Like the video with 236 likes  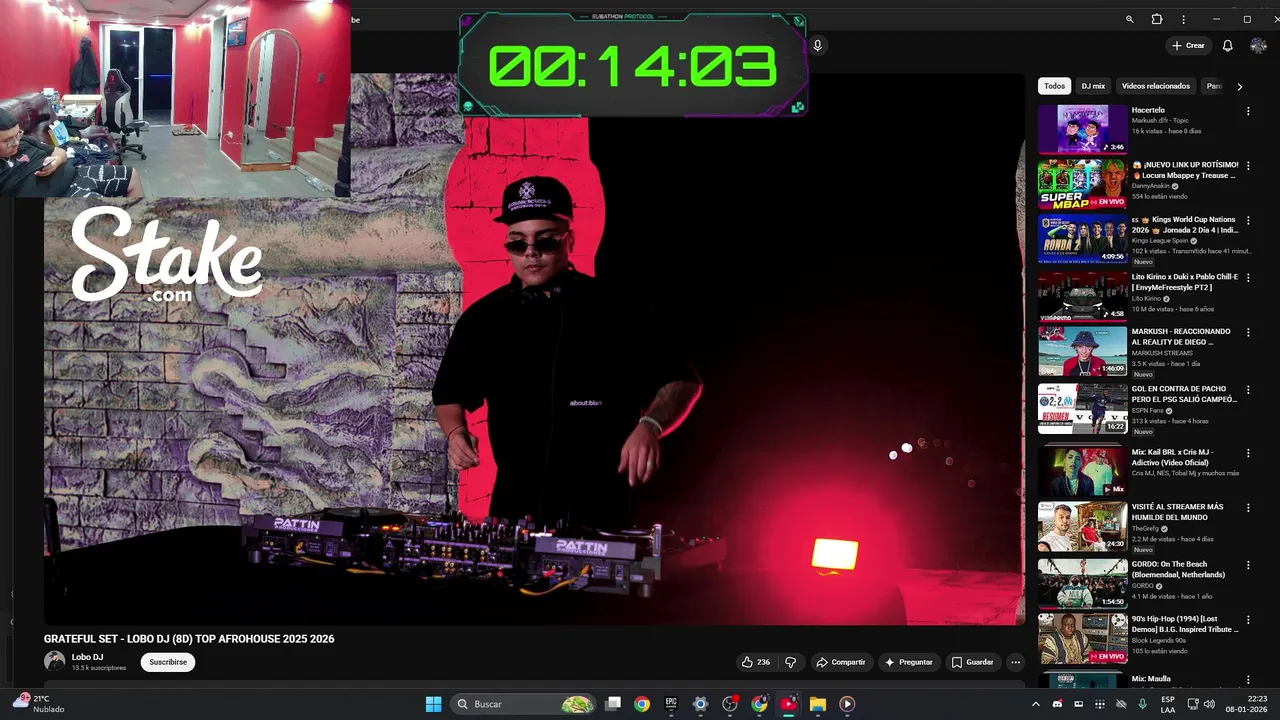[755, 662]
